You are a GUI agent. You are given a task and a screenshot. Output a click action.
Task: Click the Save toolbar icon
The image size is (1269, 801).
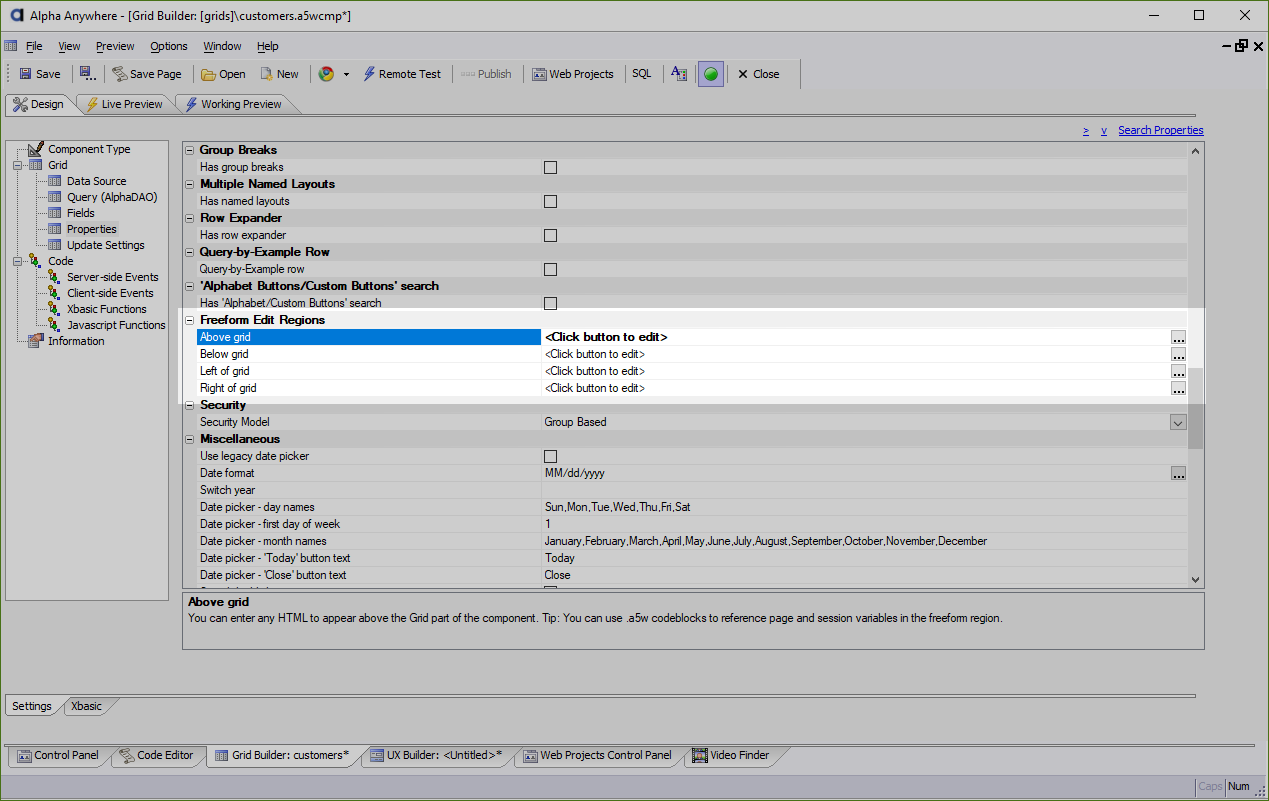click(39, 74)
